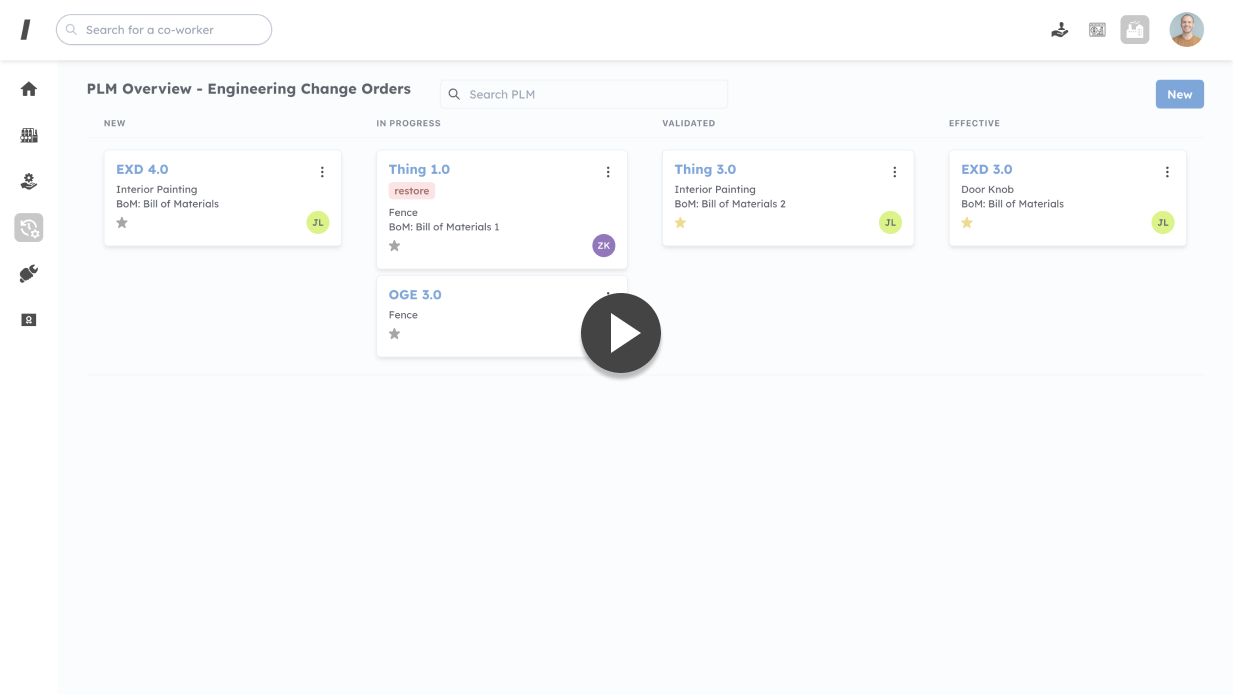Click the badge icon at sidebar bottom

[29, 320]
